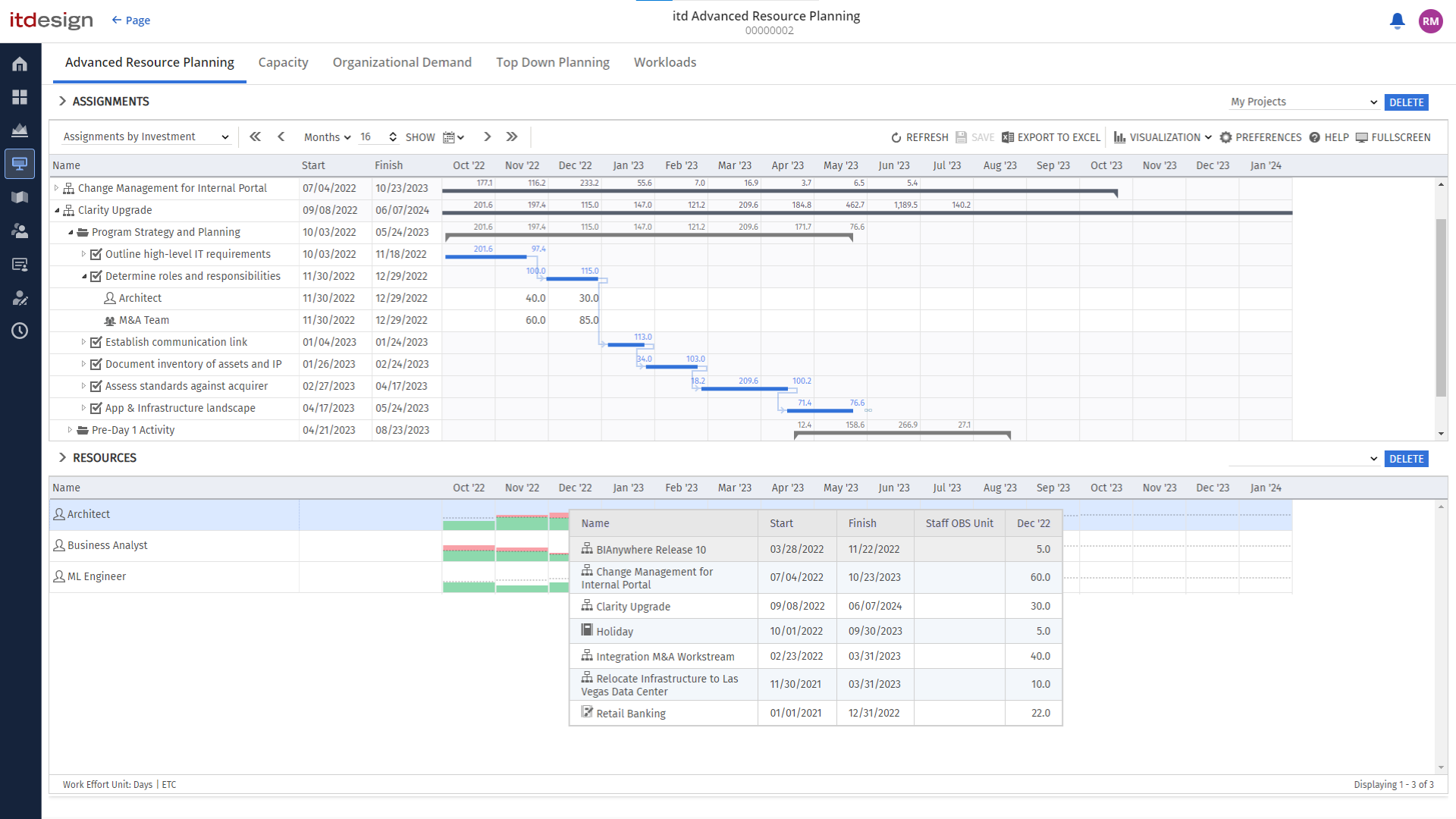This screenshot has height=819, width=1456.
Task: Open the people icon in the sidebar
Action: (x=20, y=231)
